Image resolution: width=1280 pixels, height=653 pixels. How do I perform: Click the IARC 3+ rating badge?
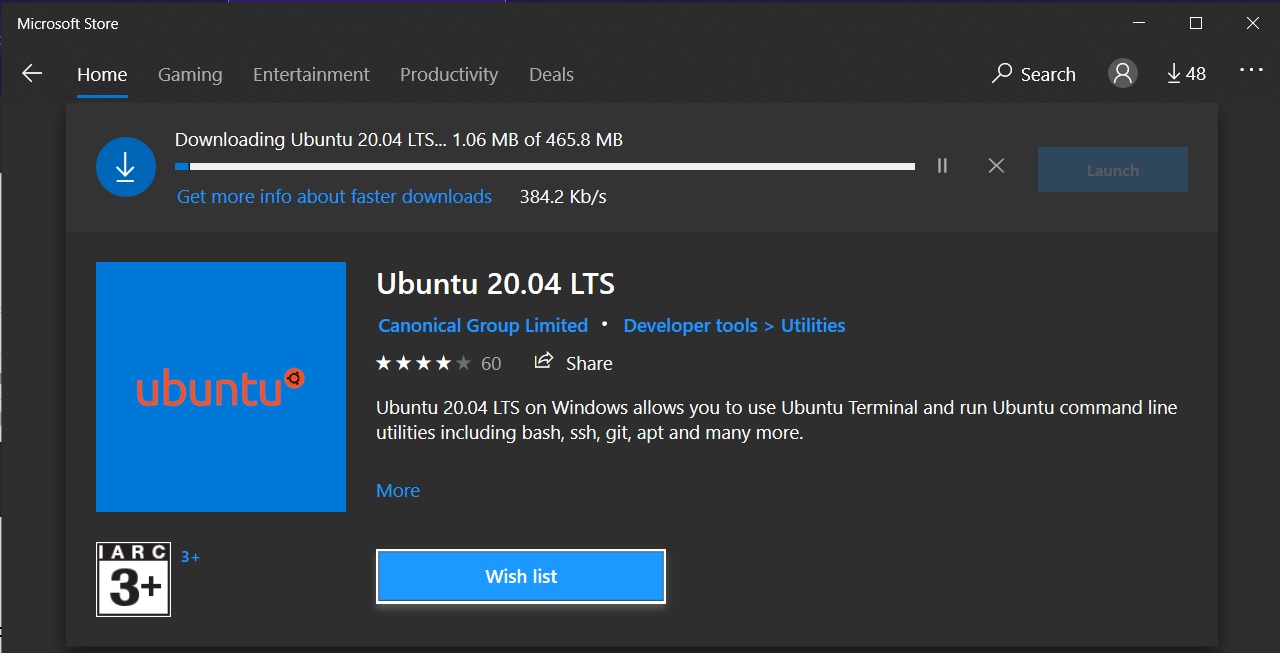point(133,579)
